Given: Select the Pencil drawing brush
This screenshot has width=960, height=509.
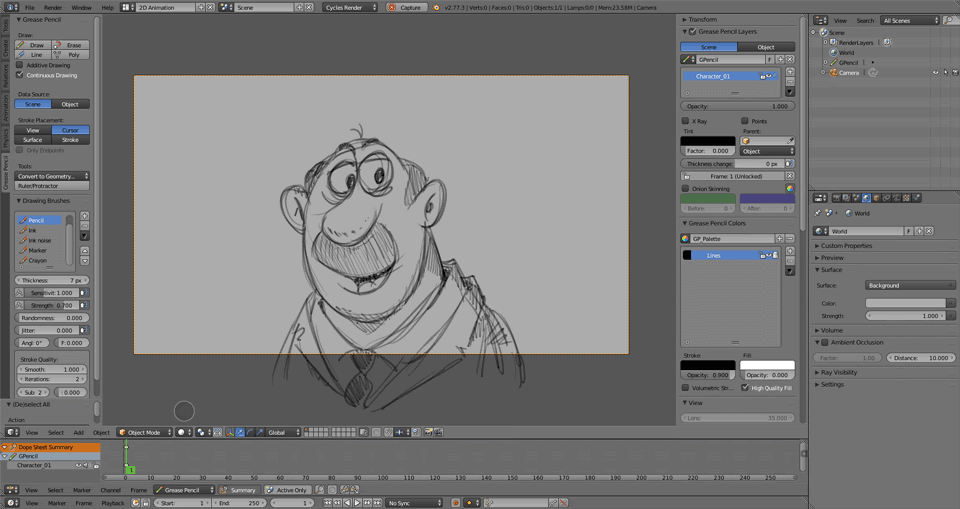Looking at the screenshot, I should tap(36, 220).
